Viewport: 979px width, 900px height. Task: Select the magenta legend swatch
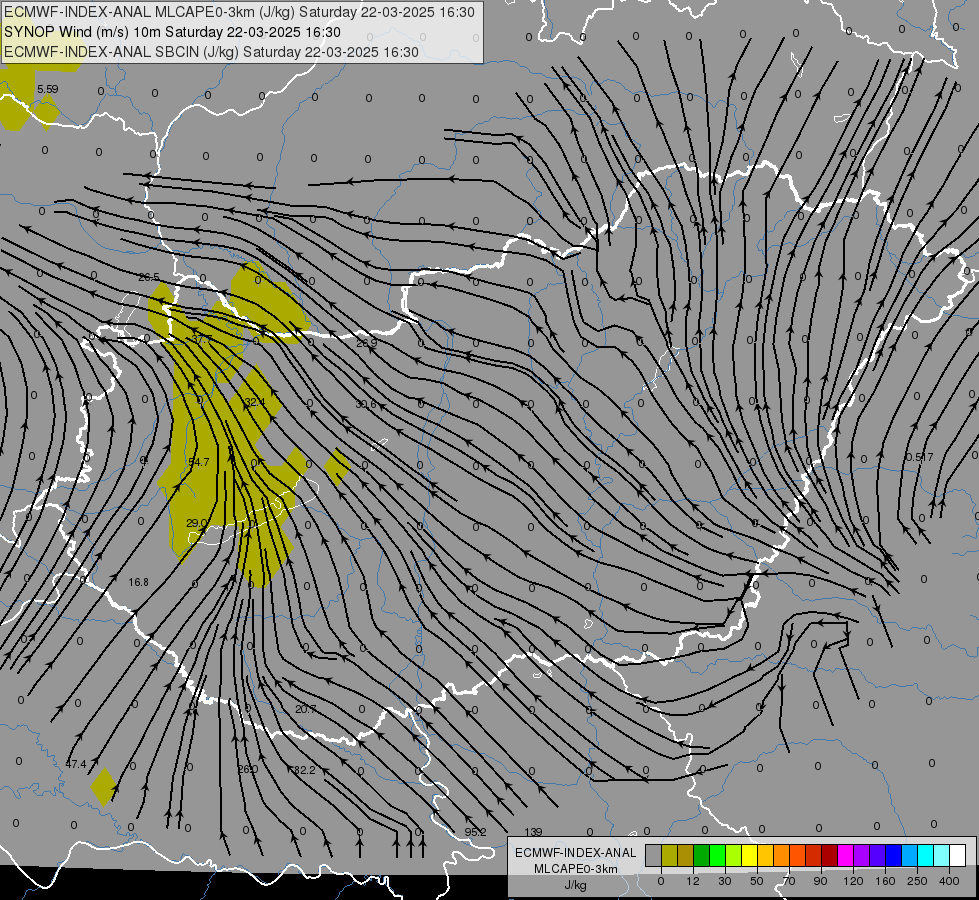pos(846,855)
